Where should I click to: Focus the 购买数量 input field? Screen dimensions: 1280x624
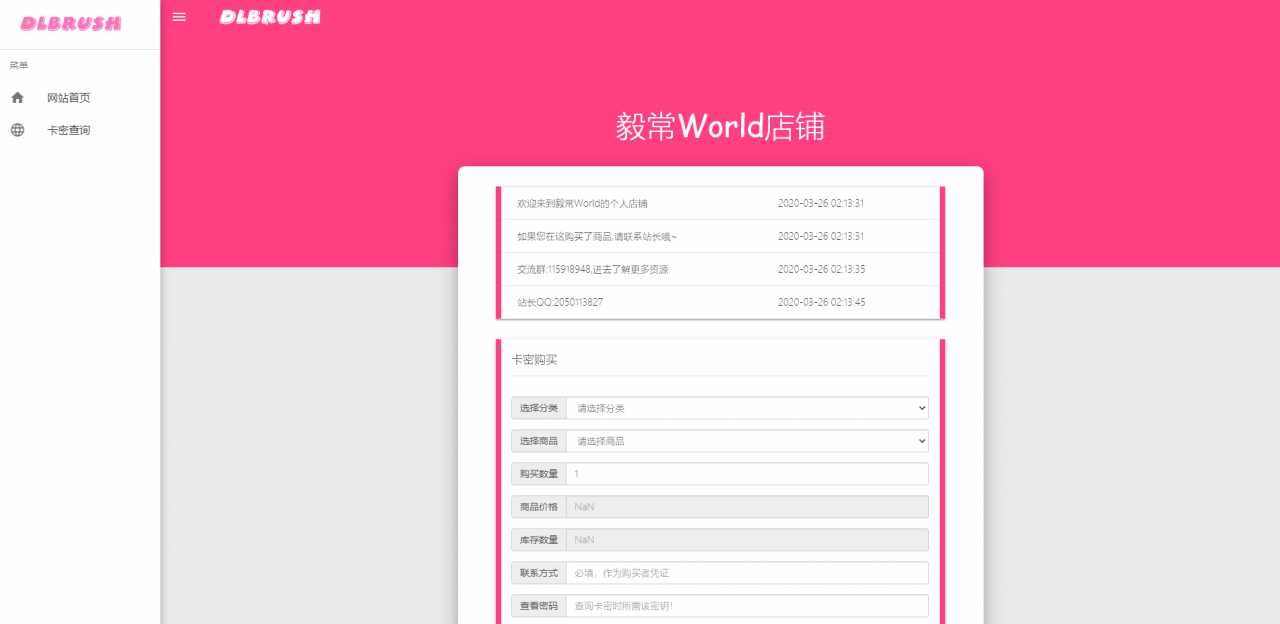tap(746, 474)
